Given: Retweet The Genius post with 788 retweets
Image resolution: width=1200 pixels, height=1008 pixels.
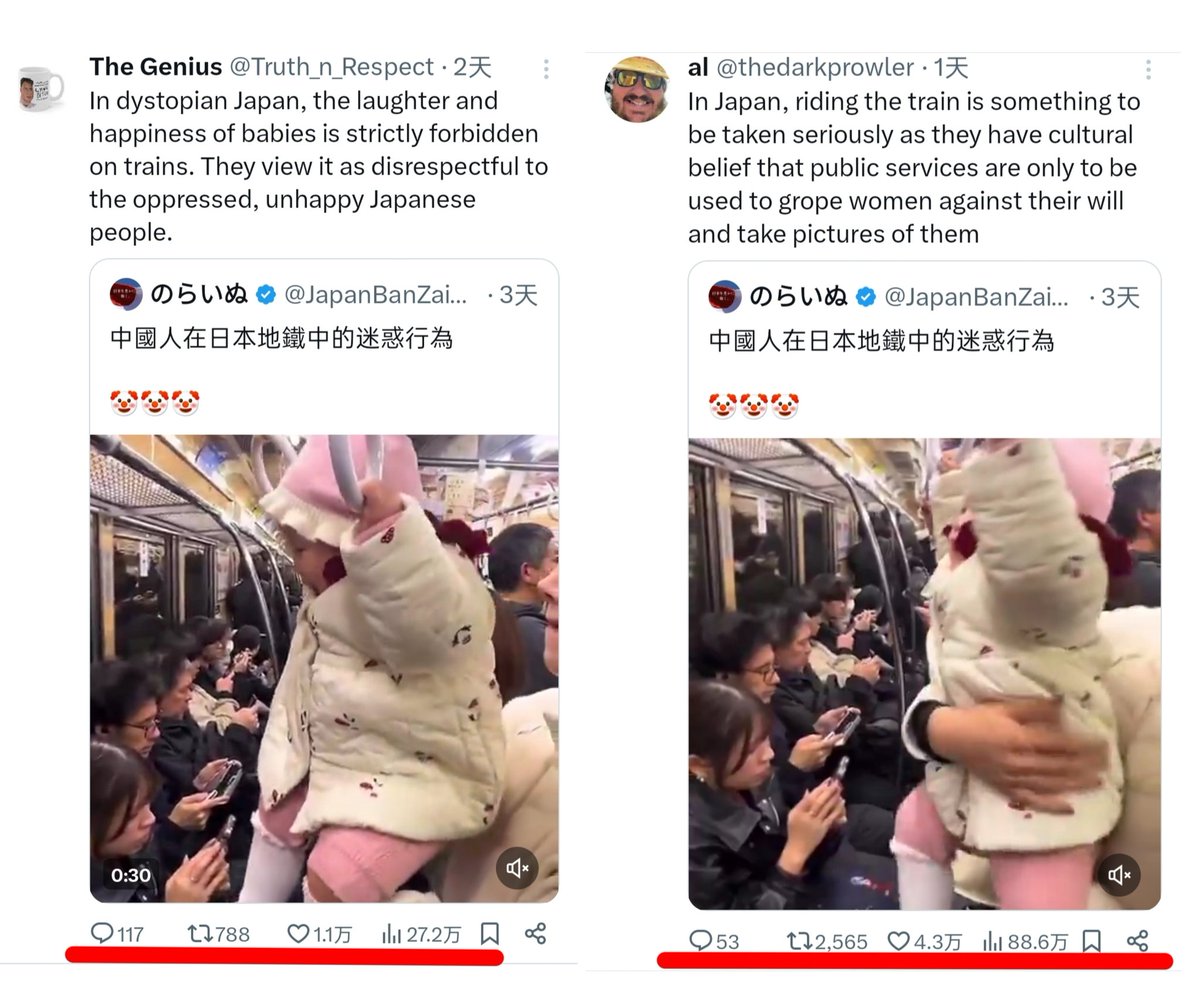Looking at the screenshot, I should click(218, 934).
